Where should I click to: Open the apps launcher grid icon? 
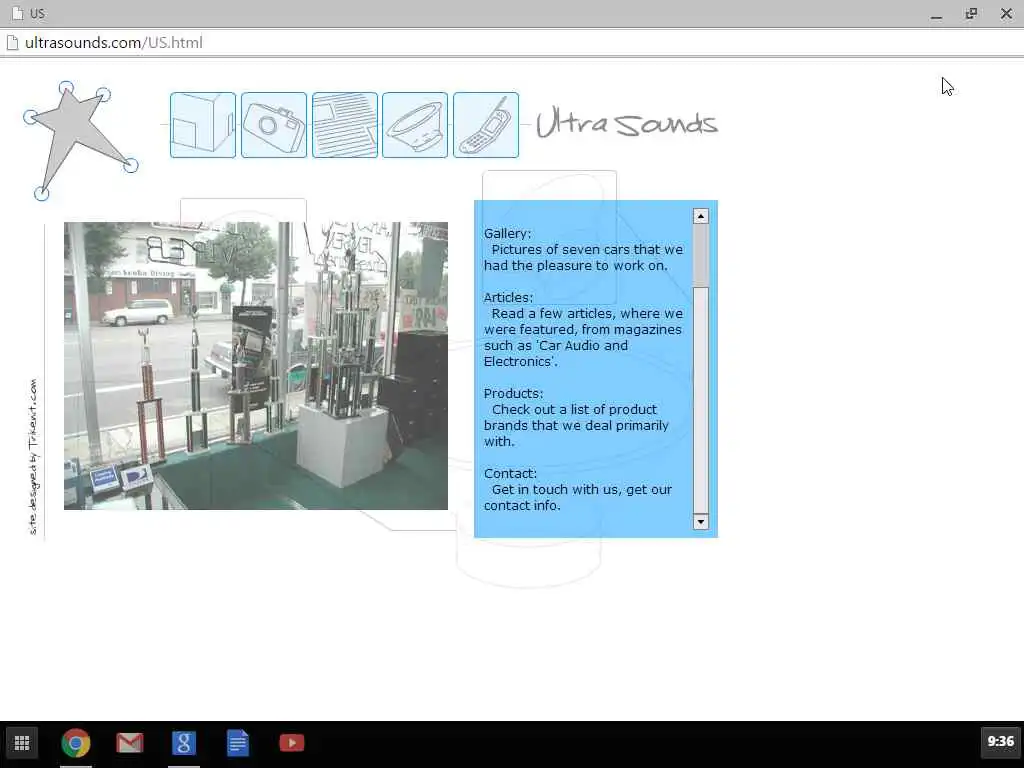pyautogui.click(x=22, y=743)
